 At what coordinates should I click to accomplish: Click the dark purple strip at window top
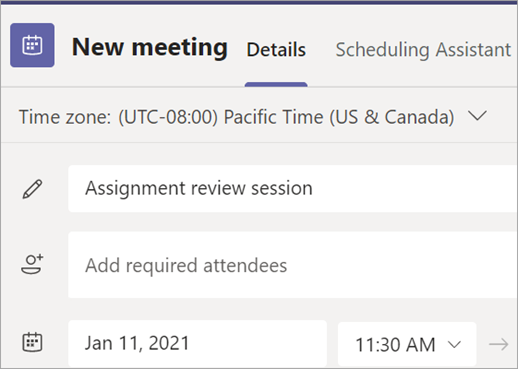pyautogui.click(x=259, y=2)
